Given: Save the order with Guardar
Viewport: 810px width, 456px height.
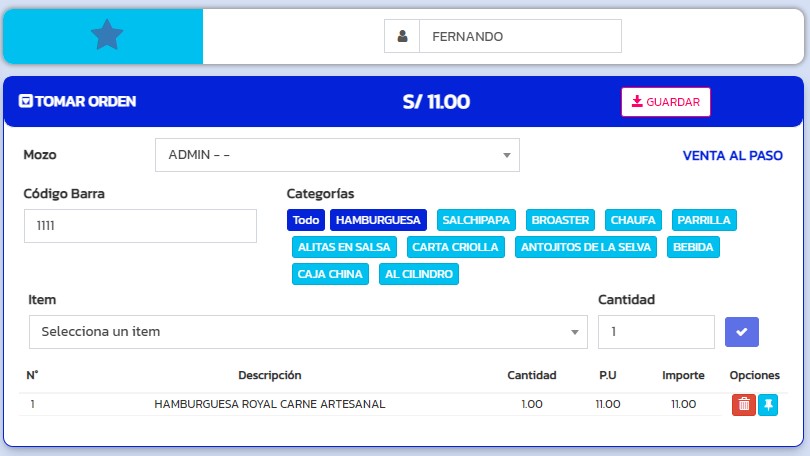Looking at the screenshot, I should click(665, 102).
